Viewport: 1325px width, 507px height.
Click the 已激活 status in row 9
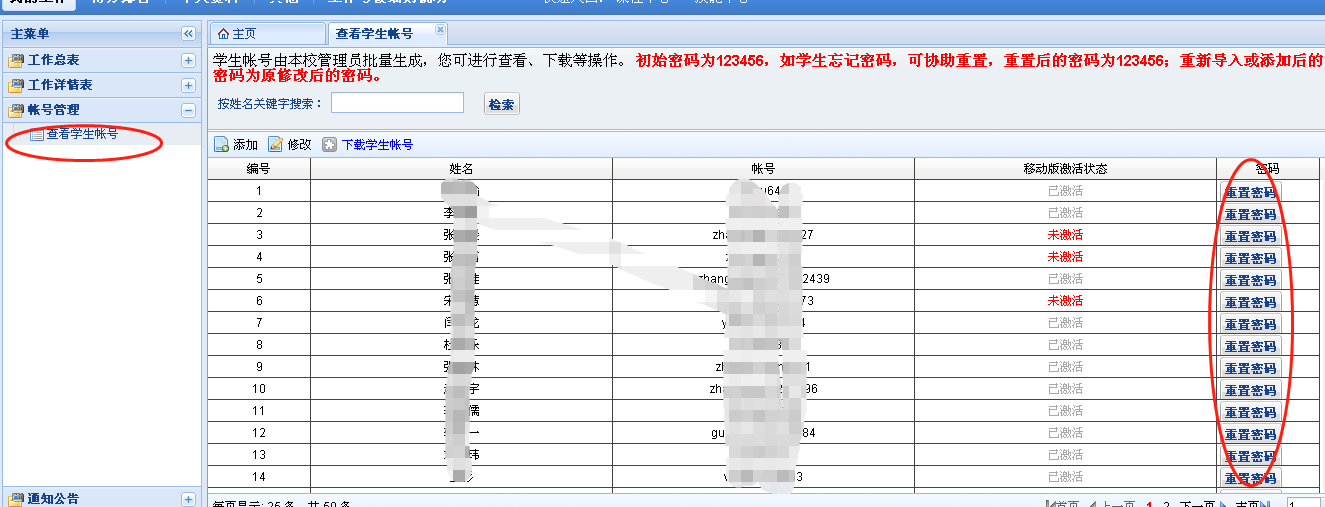(x=1065, y=367)
